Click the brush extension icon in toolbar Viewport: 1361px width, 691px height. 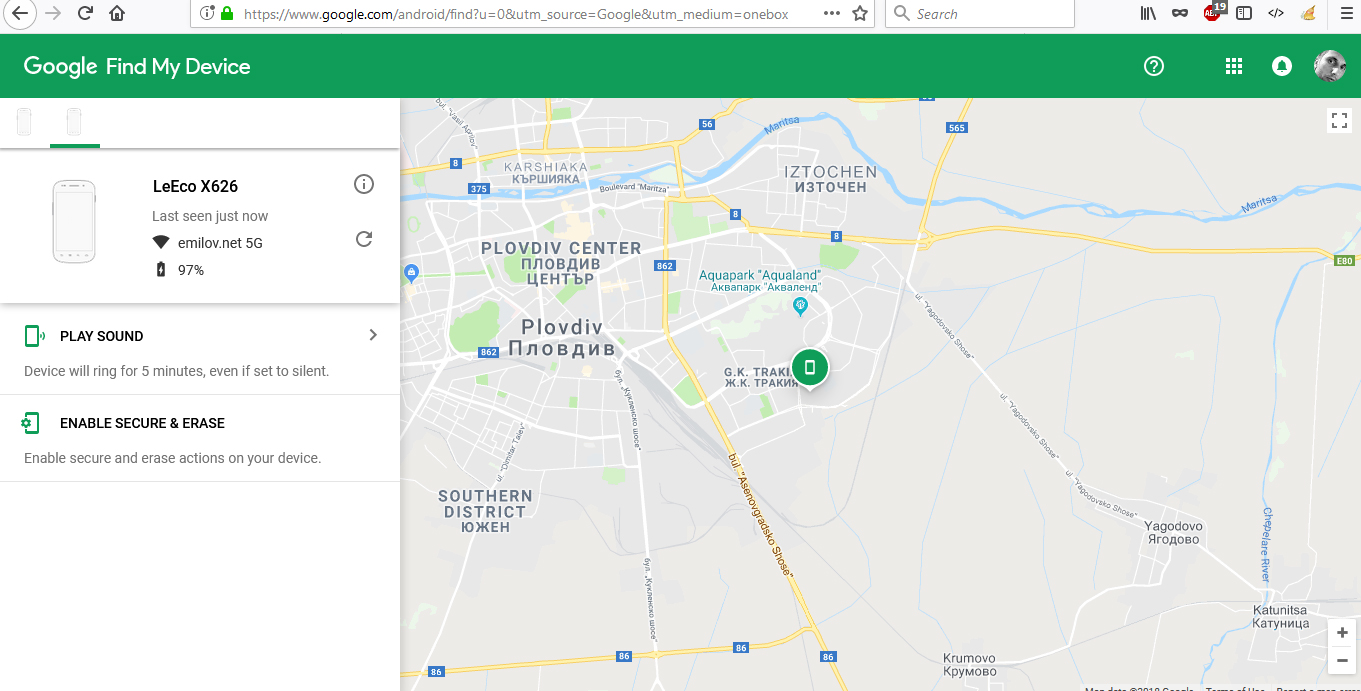1308,14
